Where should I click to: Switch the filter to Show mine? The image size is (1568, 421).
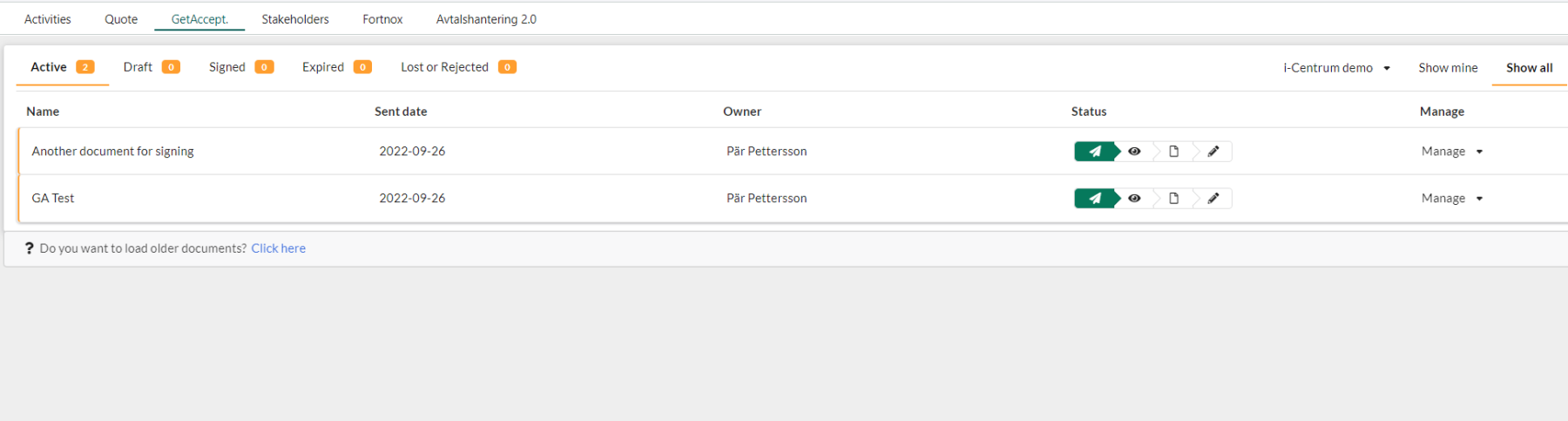pyautogui.click(x=1448, y=68)
